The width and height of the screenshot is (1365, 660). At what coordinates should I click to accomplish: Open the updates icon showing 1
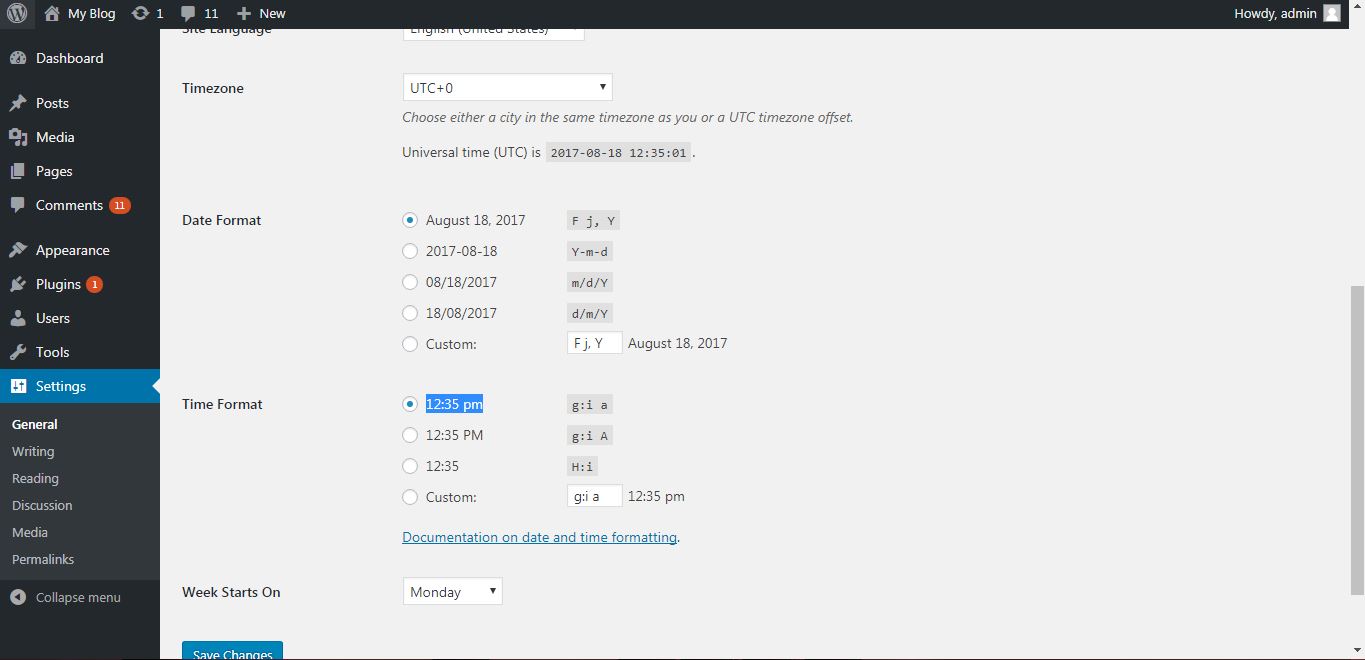pos(141,13)
